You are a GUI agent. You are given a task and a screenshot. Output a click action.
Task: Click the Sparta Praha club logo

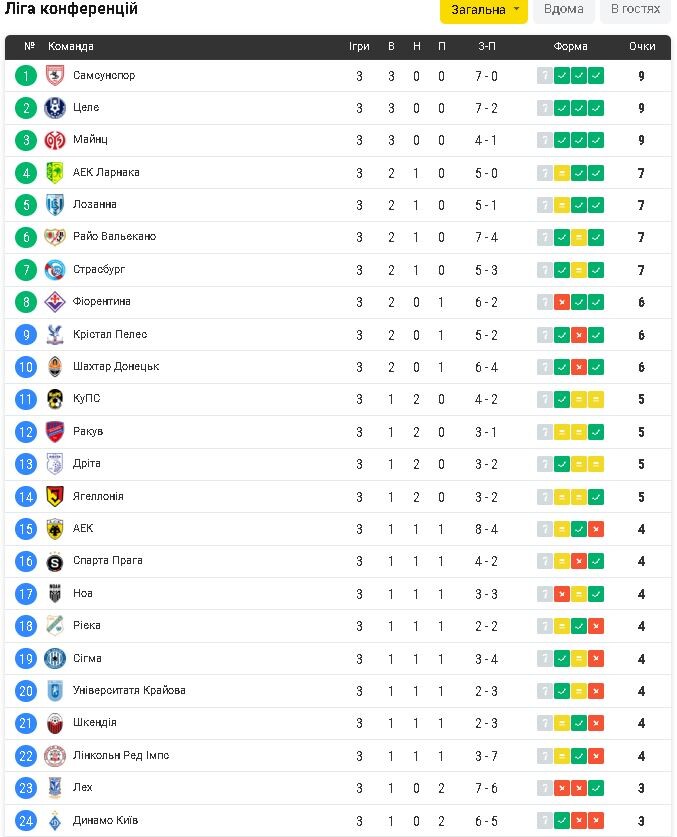click(x=55, y=561)
